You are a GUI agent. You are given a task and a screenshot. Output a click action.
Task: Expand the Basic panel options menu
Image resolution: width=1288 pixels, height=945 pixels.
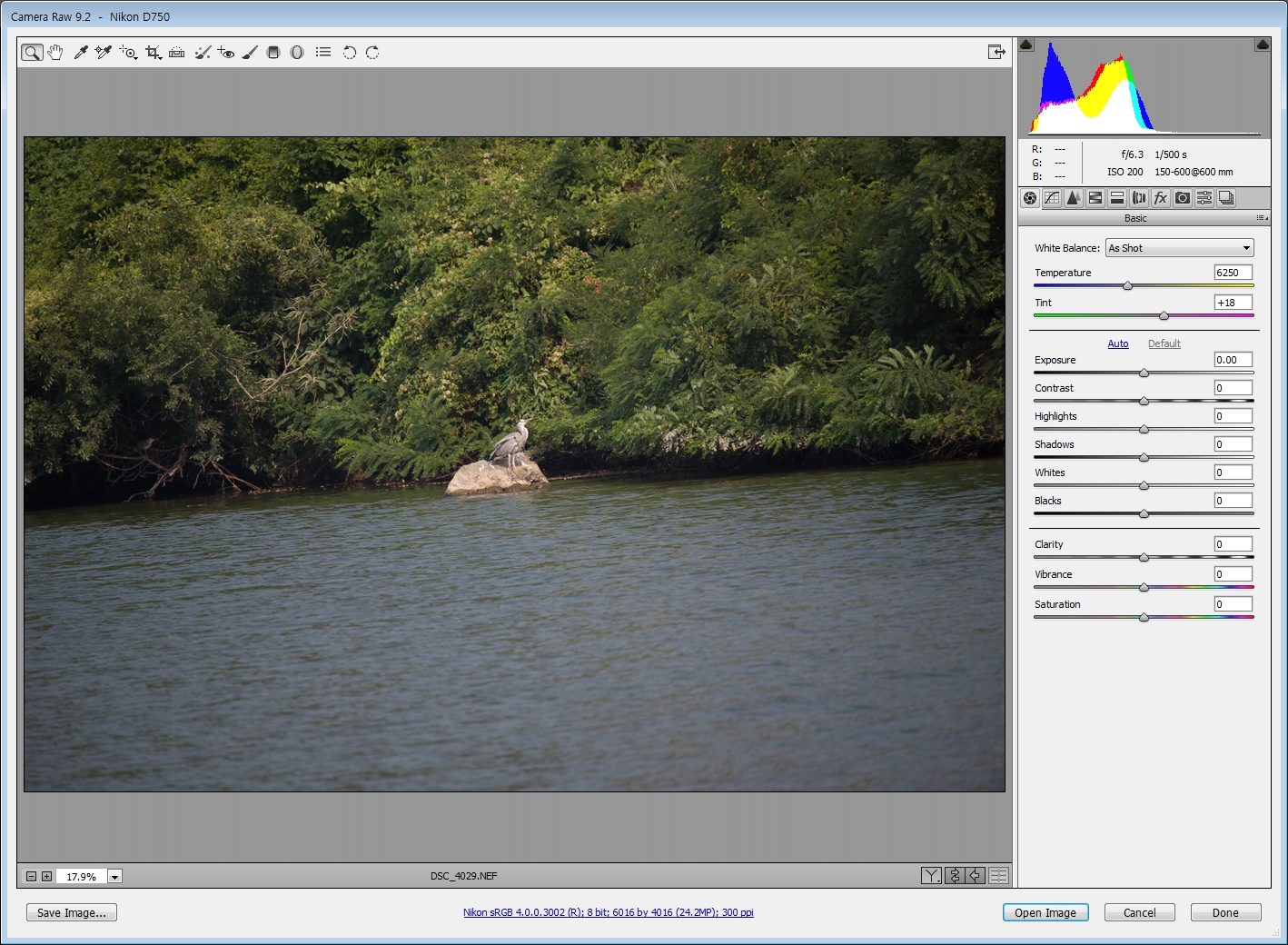[1262, 218]
